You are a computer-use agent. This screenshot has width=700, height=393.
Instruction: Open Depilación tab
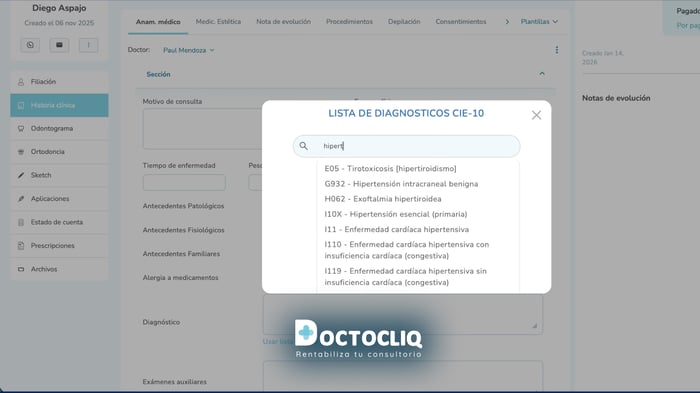(404, 21)
